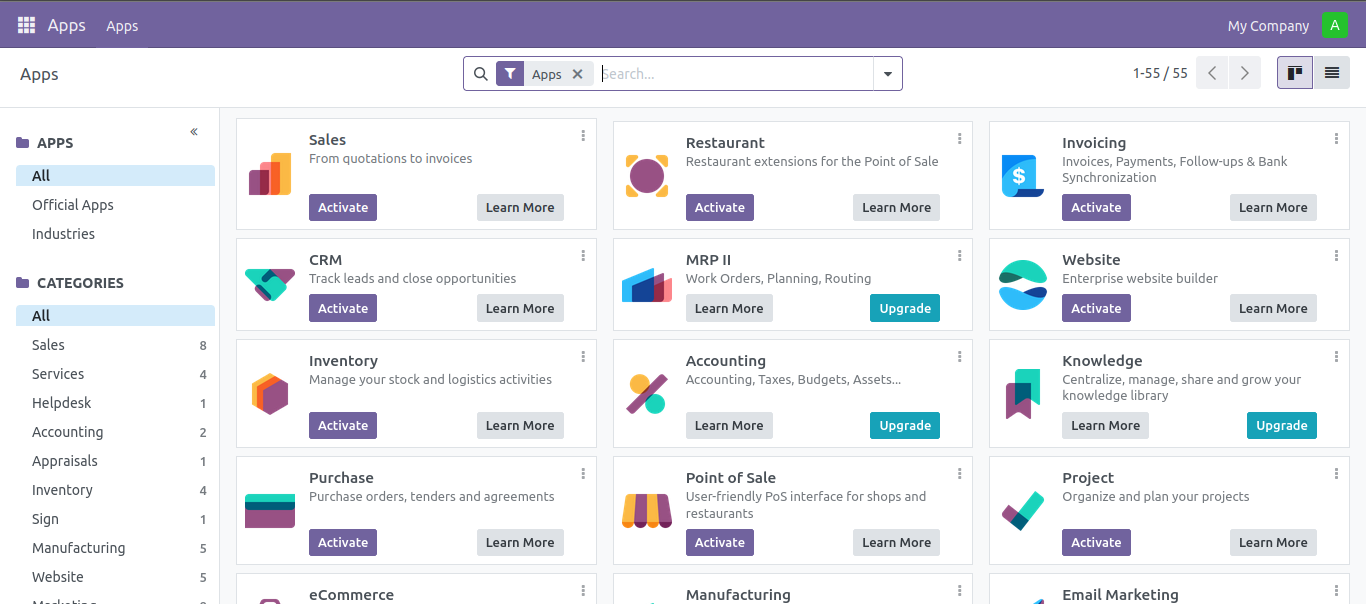1366x604 pixels.
Task: Open the CRM card kebab menu
Action: point(583,256)
